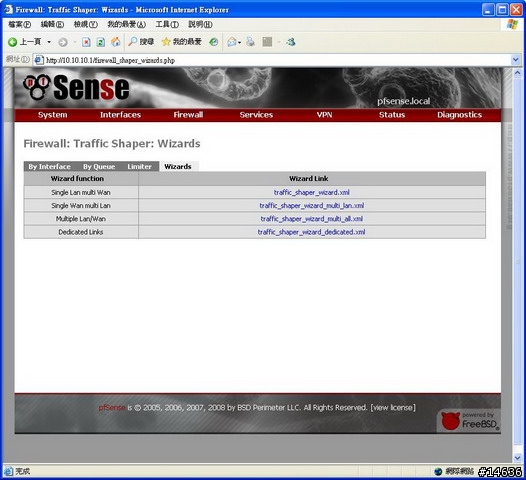Click the scrollbar down arrow
Image resolution: width=526 pixels, height=480 pixels.
pos(517,458)
